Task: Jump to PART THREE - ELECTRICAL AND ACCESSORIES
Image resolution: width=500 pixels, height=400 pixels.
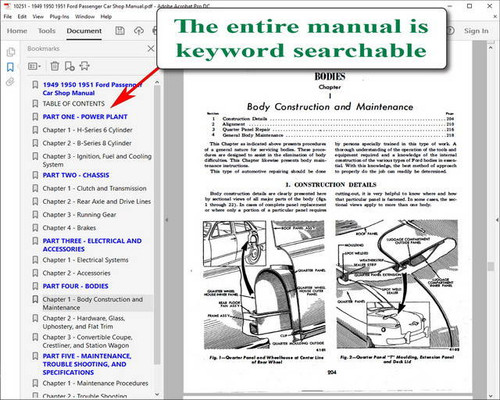Action: point(92,245)
